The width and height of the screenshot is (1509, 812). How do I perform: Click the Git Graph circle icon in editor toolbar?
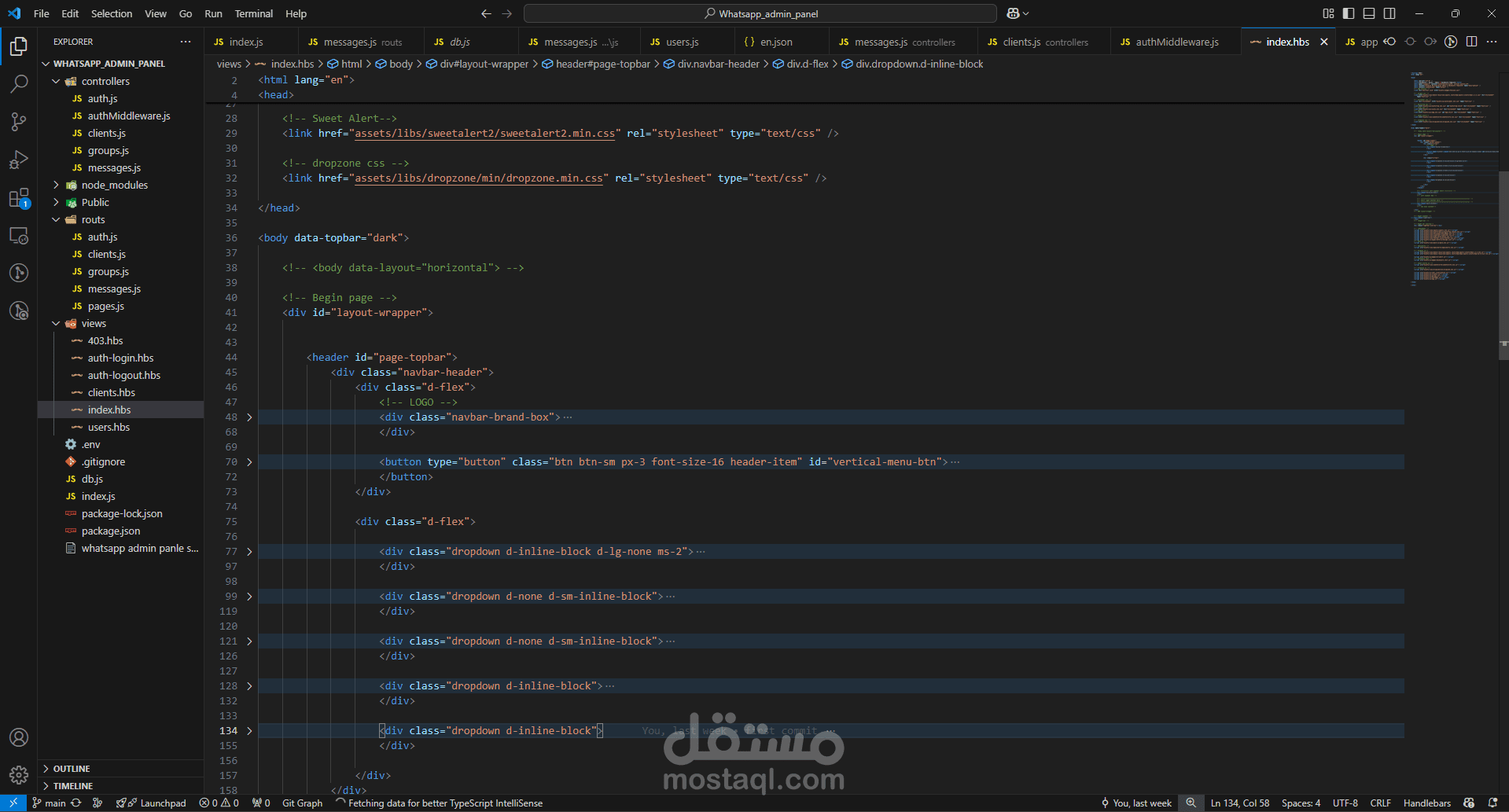[1451, 42]
